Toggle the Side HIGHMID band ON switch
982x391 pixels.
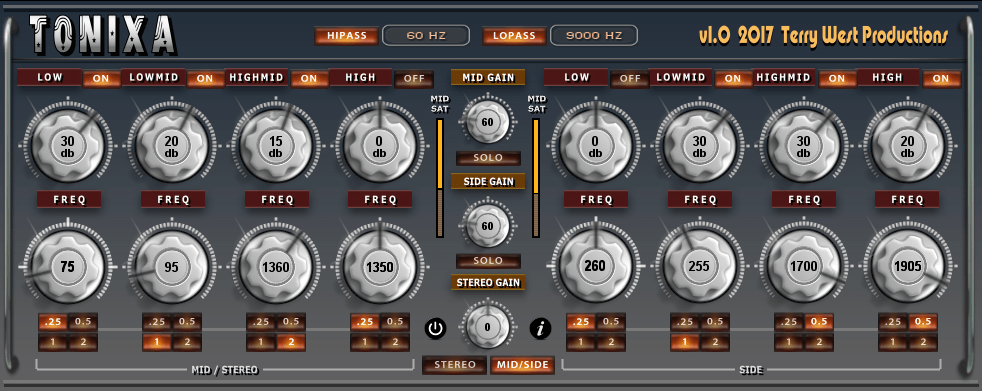point(837,78)
